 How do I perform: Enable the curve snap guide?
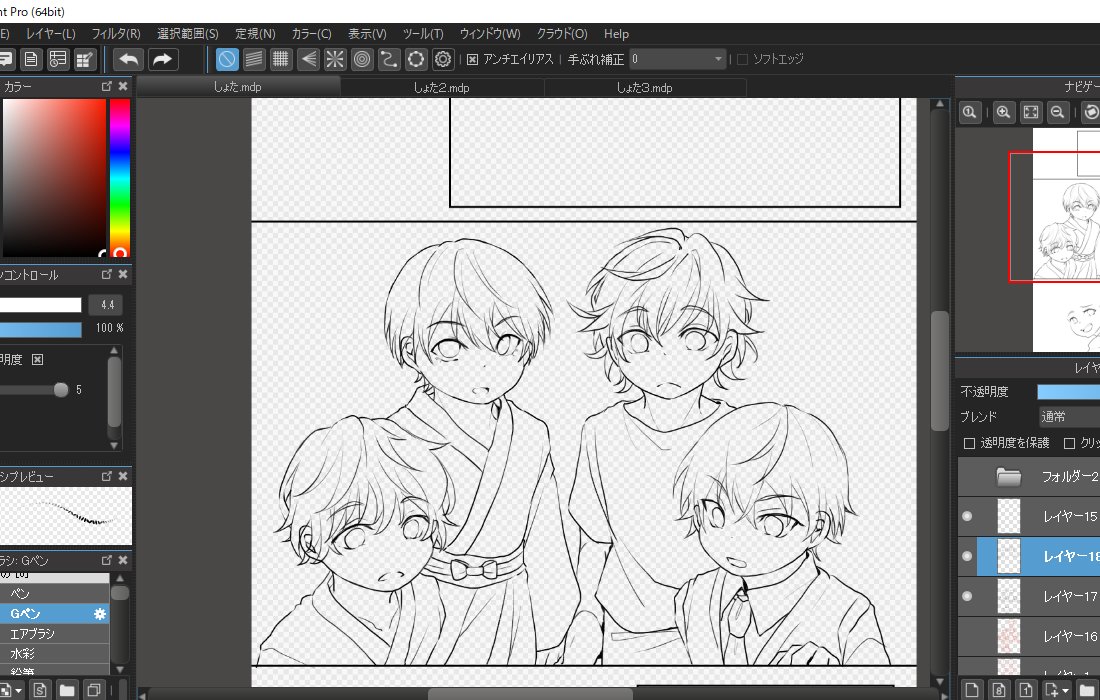click(x=389, y=60)
